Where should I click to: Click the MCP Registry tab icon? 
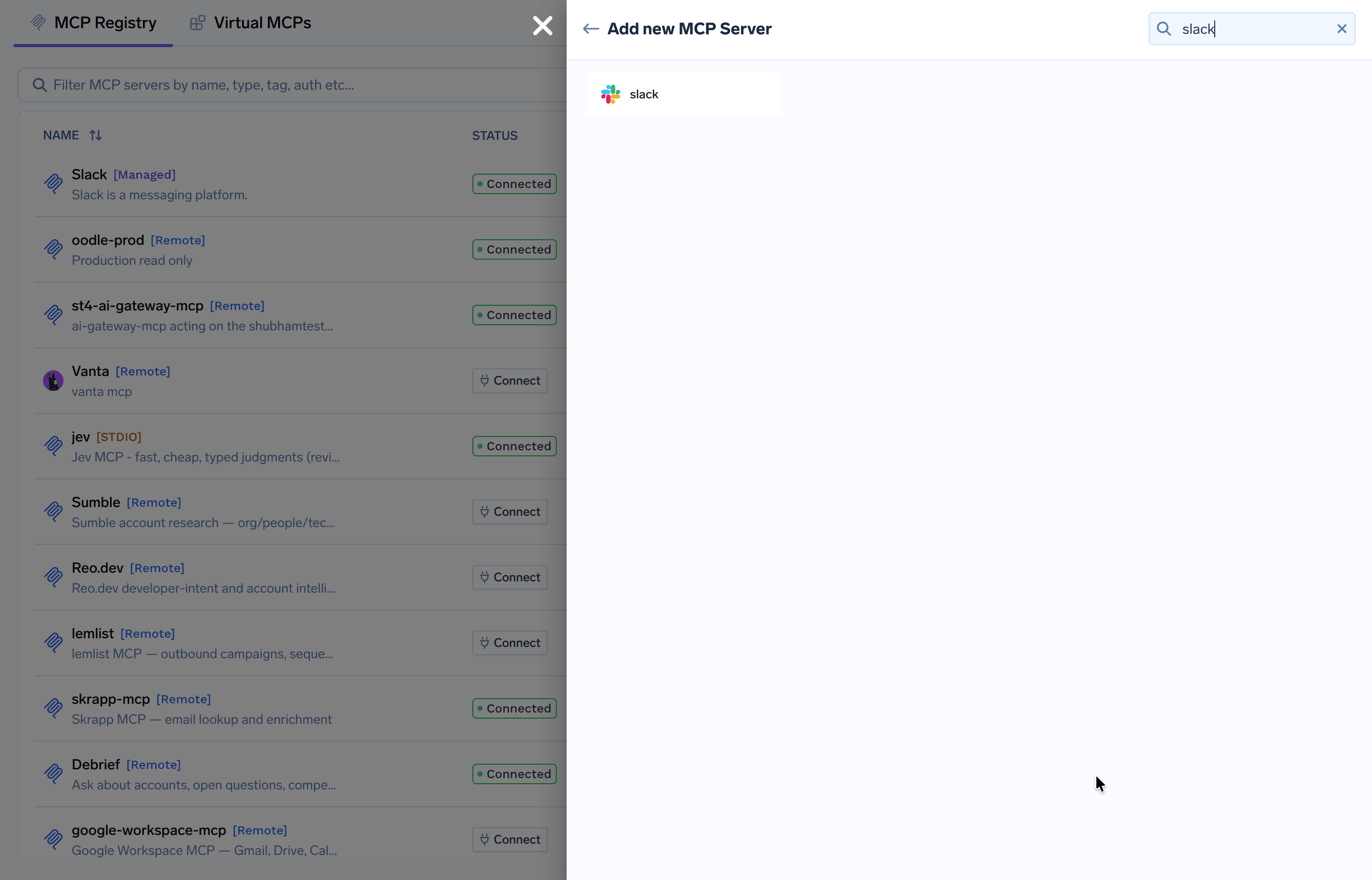pos(38,23)
